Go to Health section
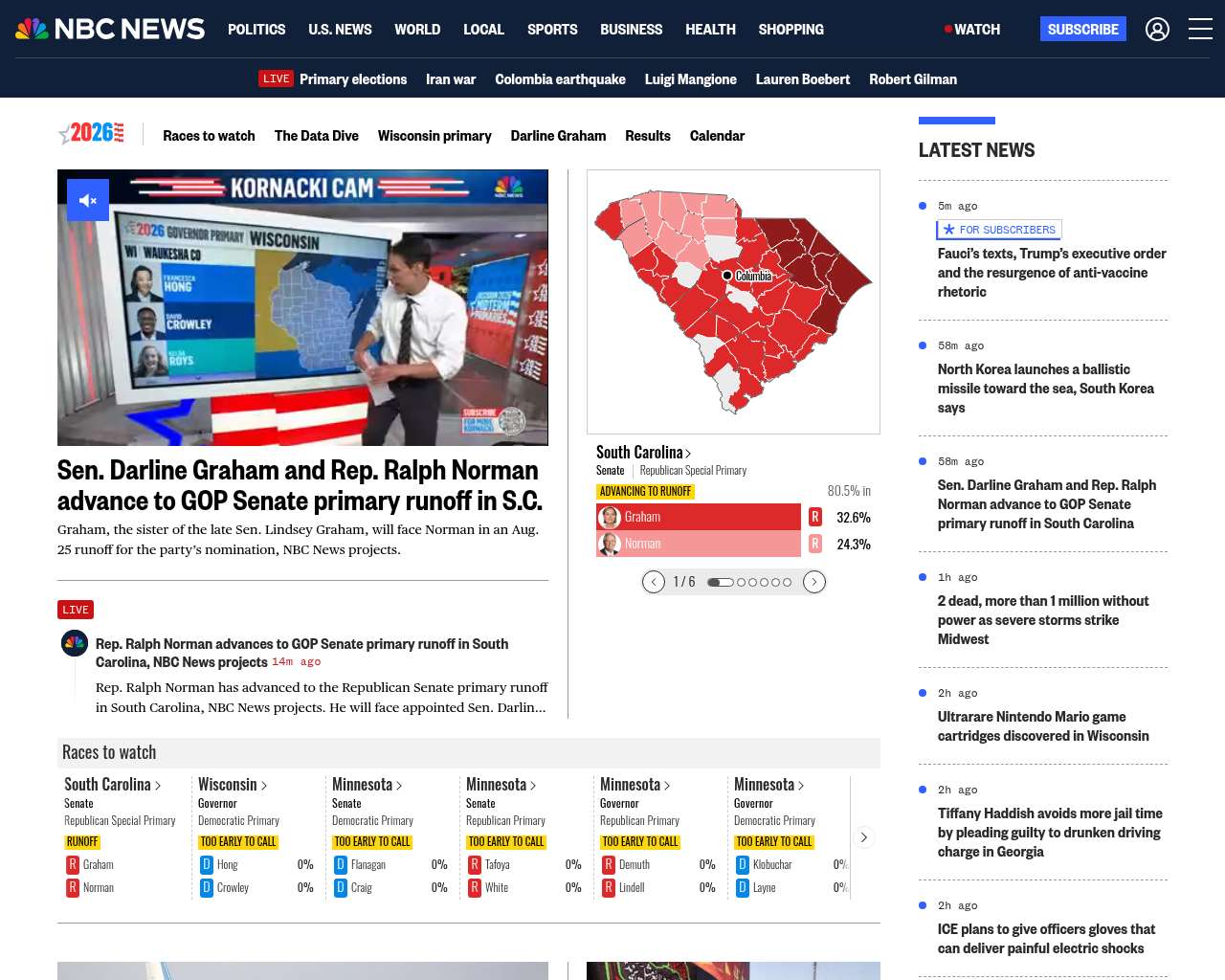The image size is (1225, 980). (x=710, y=30)
